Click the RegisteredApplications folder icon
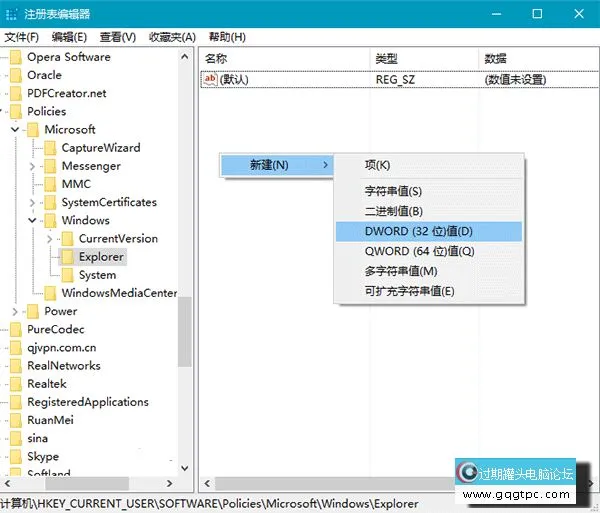Image resolution: width=600 pixels, height=513 pixels. (x=16, y=402)
